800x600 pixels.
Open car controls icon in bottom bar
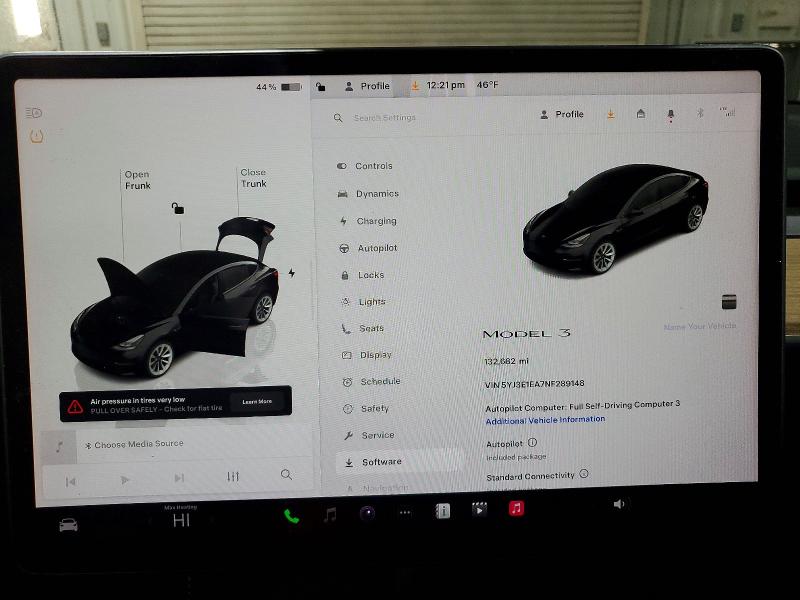[68, 524]
